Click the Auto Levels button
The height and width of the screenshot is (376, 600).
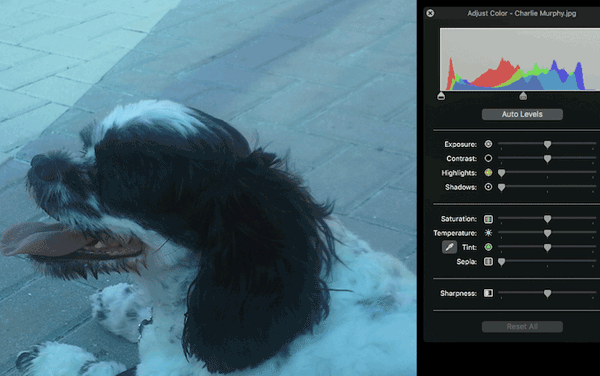point(522,114)
